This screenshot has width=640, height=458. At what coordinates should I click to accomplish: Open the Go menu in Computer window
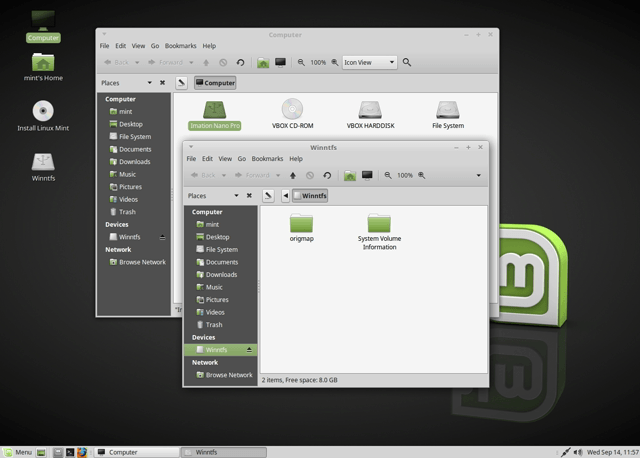155,46
